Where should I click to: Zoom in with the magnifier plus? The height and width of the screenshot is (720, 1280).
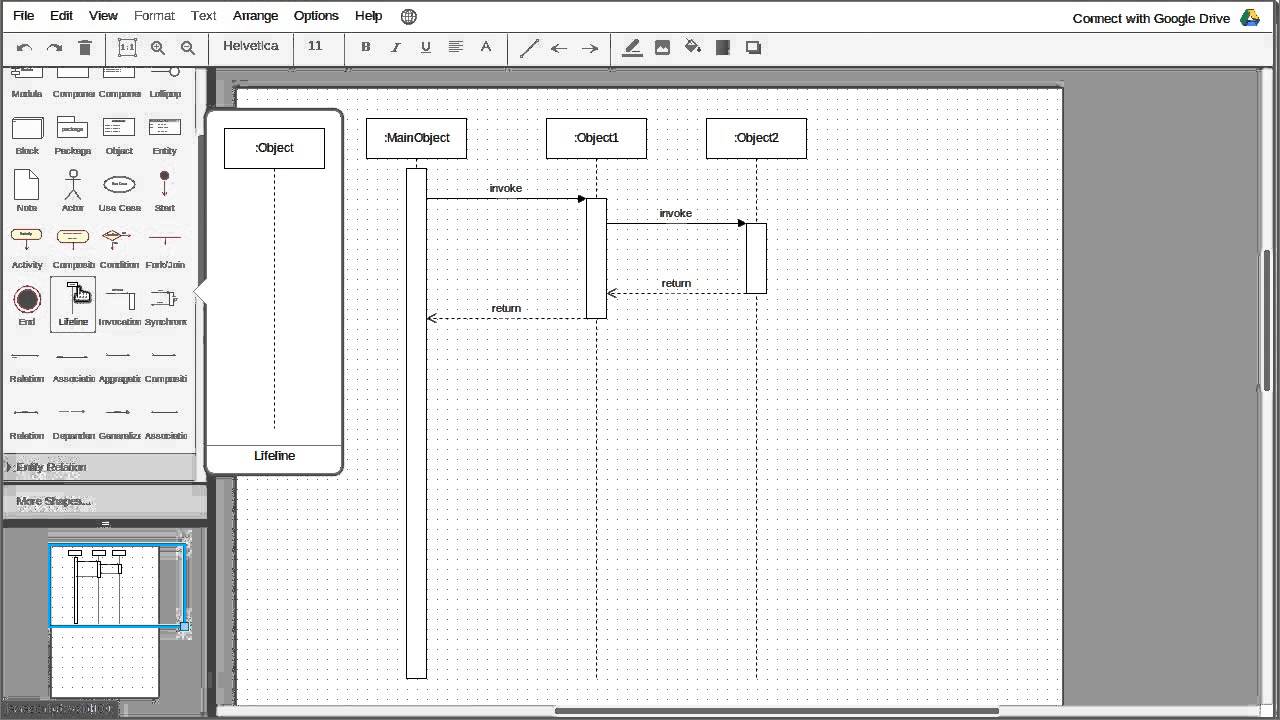[x=158, y=47]
